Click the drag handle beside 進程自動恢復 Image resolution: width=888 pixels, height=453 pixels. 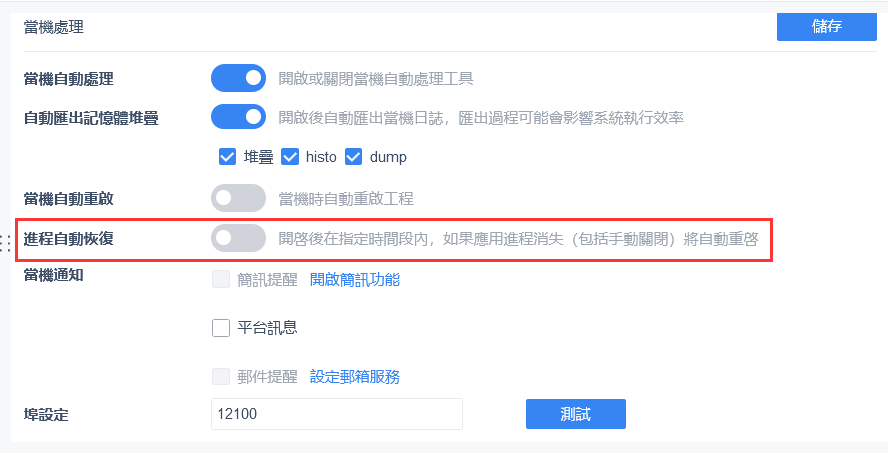tap(6, 242)
